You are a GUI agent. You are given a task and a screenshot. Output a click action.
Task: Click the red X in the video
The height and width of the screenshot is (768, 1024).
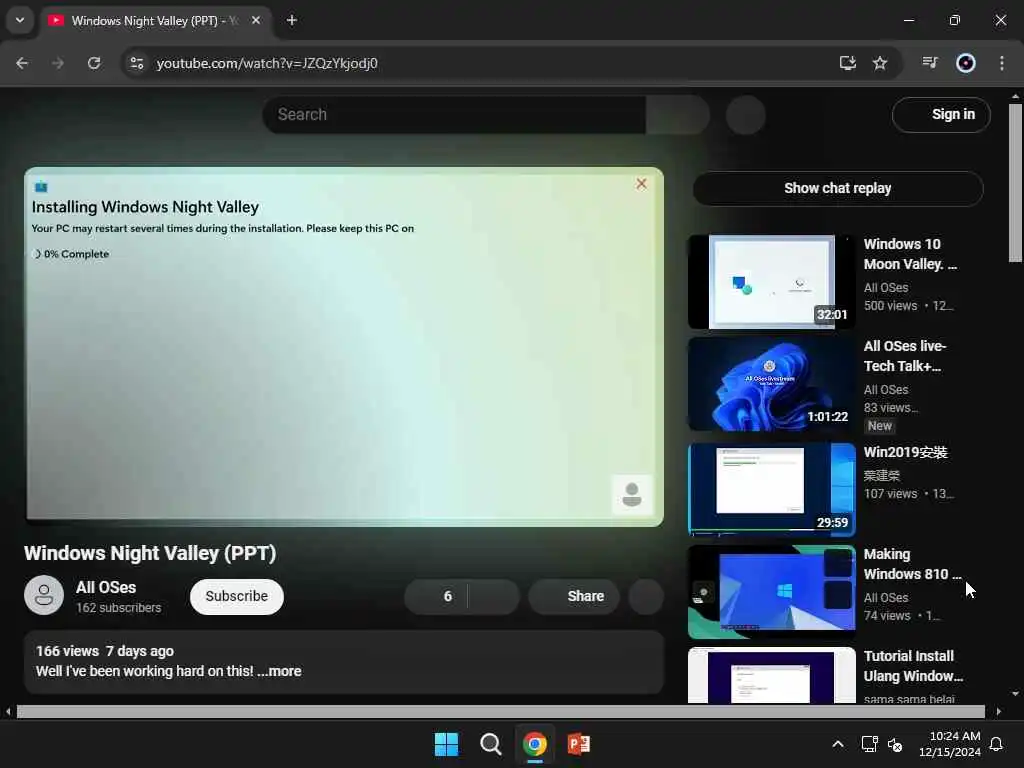pos(641,184)
